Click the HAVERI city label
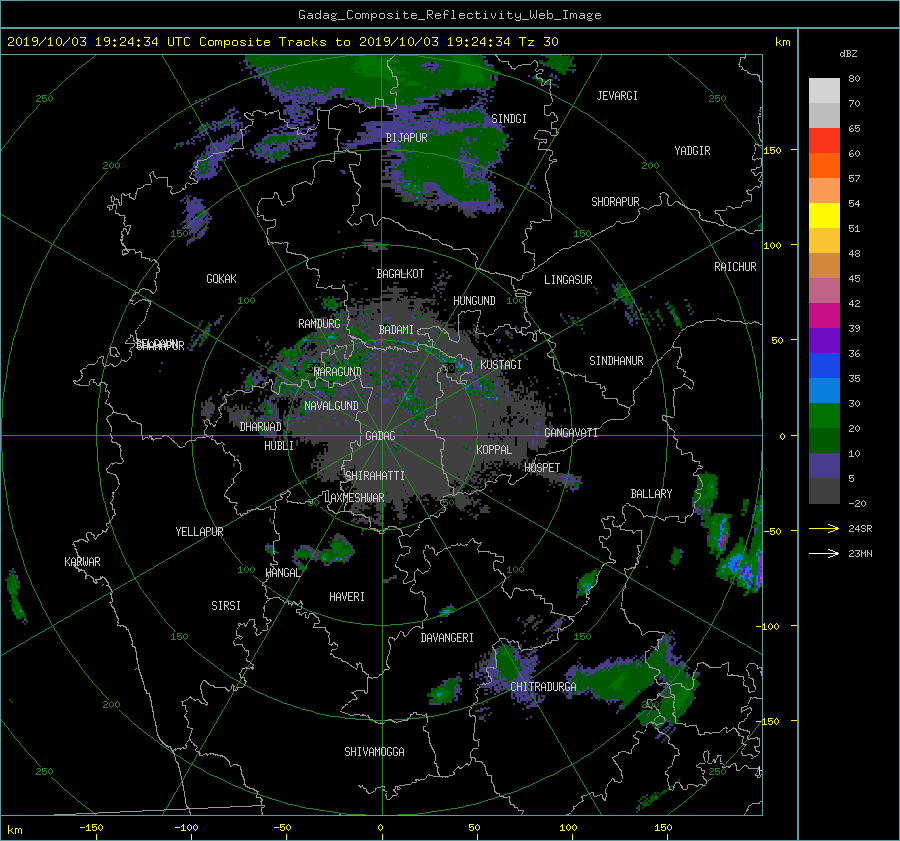This screenshot has height=841, width=900. pyautogui.click(x=347, y=597)
